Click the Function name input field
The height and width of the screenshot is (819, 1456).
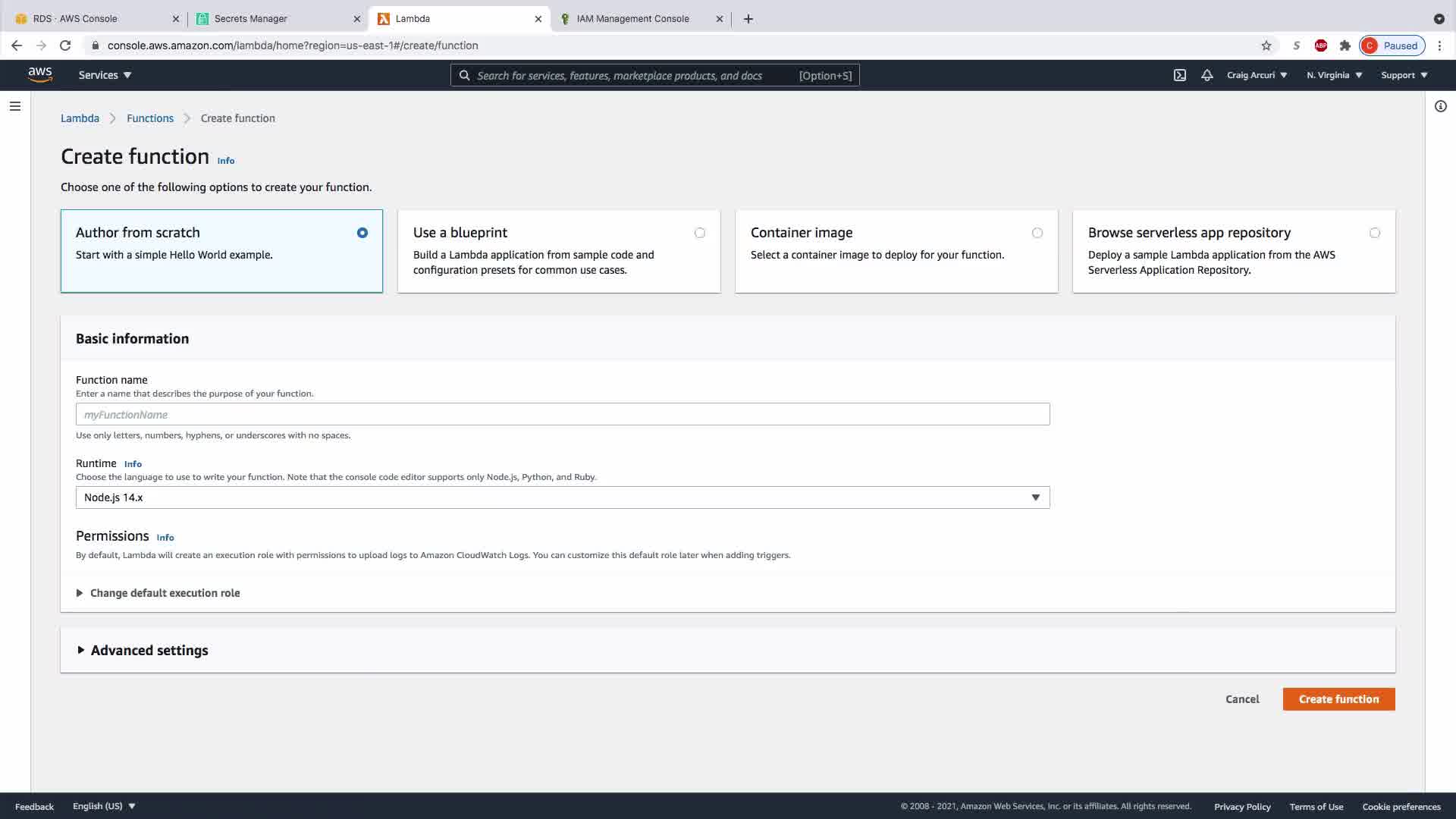562,415
